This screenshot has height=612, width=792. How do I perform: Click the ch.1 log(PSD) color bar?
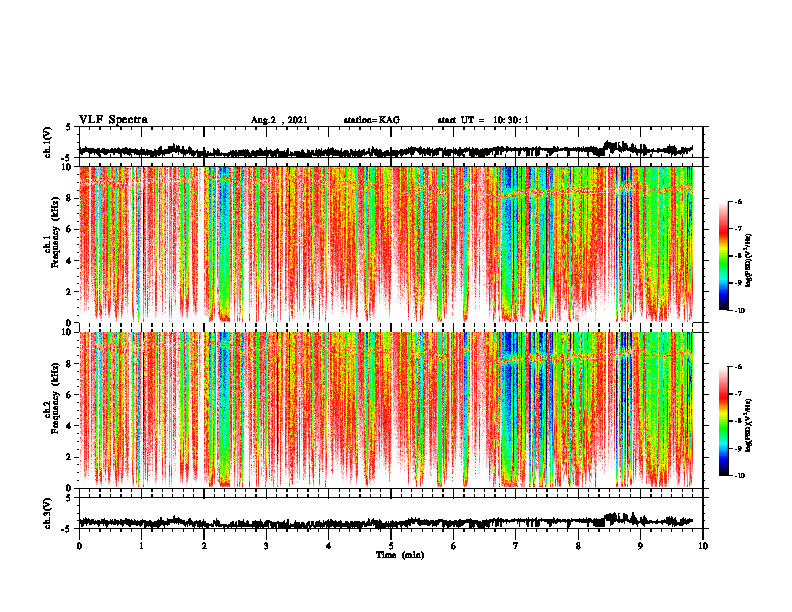(723, 256)
